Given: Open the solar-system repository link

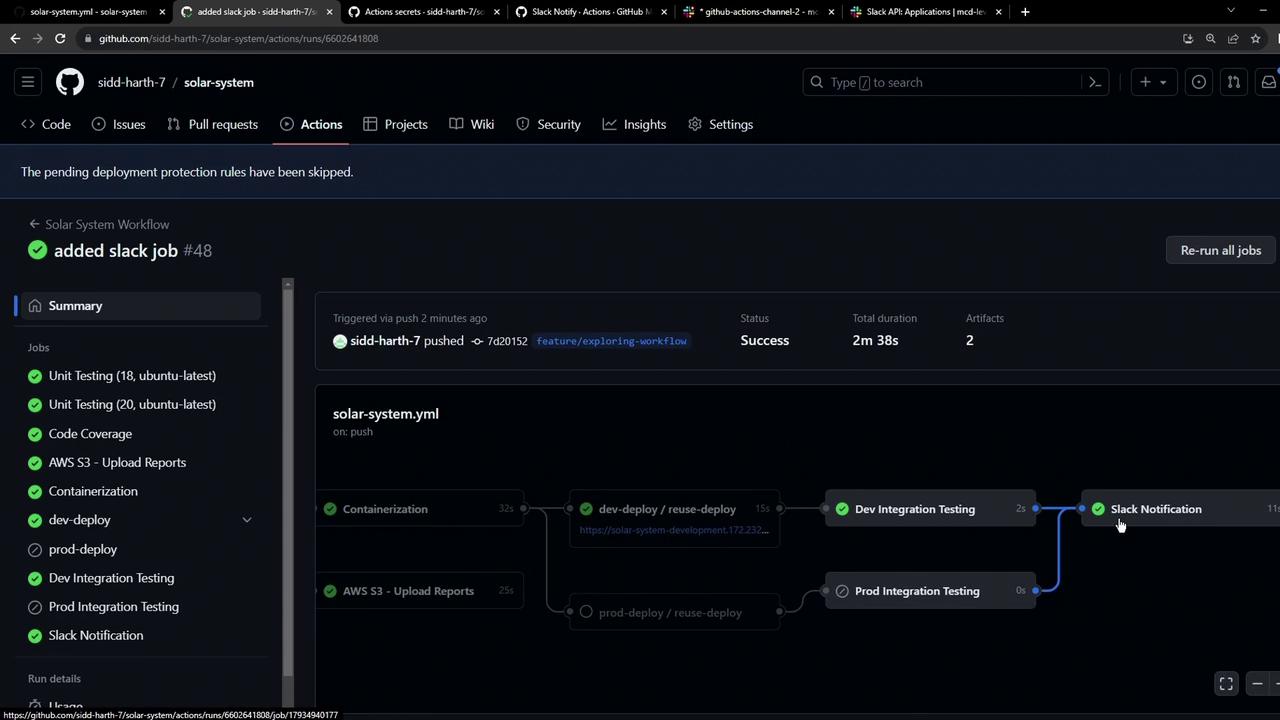Looking at the screenshot, I should [219, 82].
